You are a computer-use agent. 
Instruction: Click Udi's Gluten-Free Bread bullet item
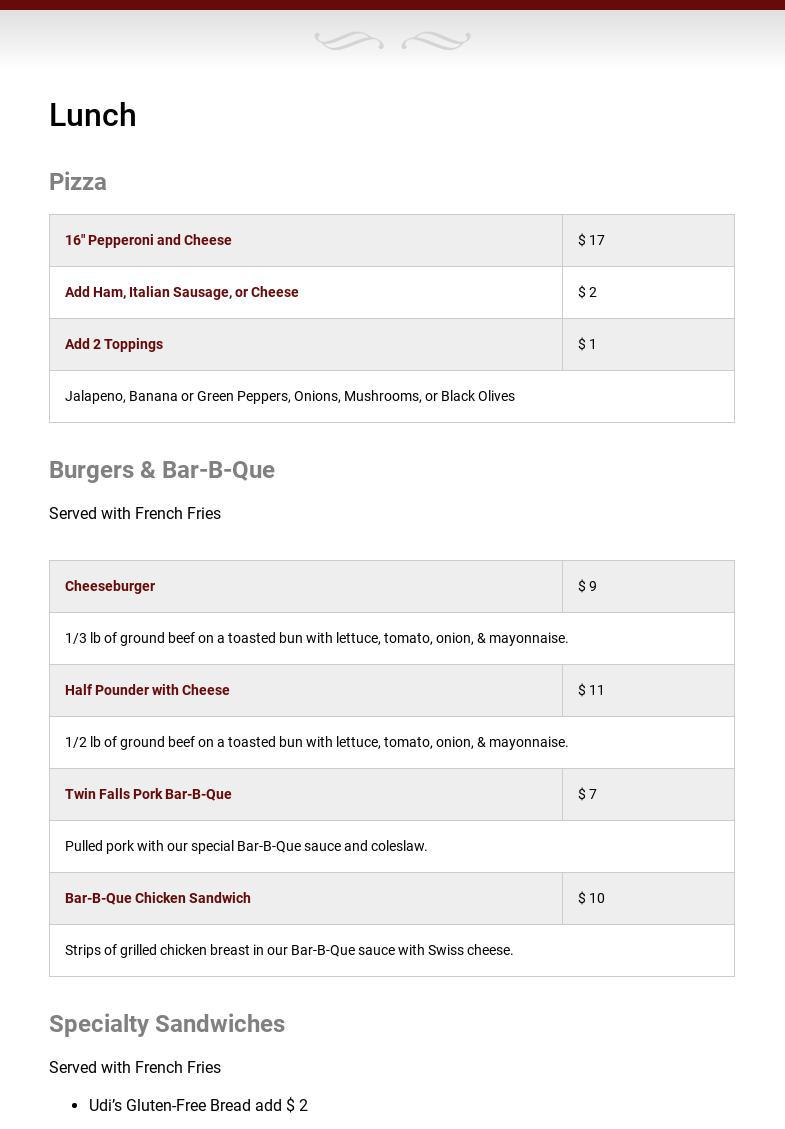pos(198,1105)
